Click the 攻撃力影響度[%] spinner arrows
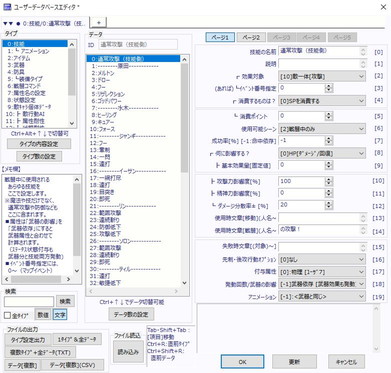 (329, 181)
